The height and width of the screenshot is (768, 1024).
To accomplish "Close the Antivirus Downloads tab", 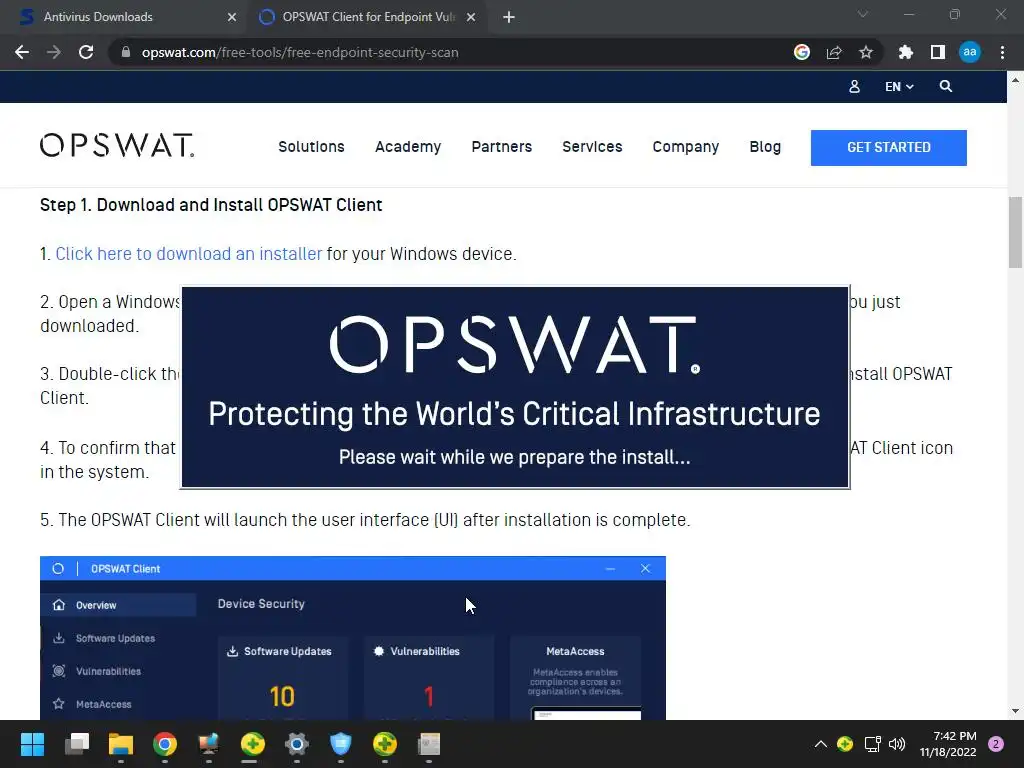I will 232,17.
